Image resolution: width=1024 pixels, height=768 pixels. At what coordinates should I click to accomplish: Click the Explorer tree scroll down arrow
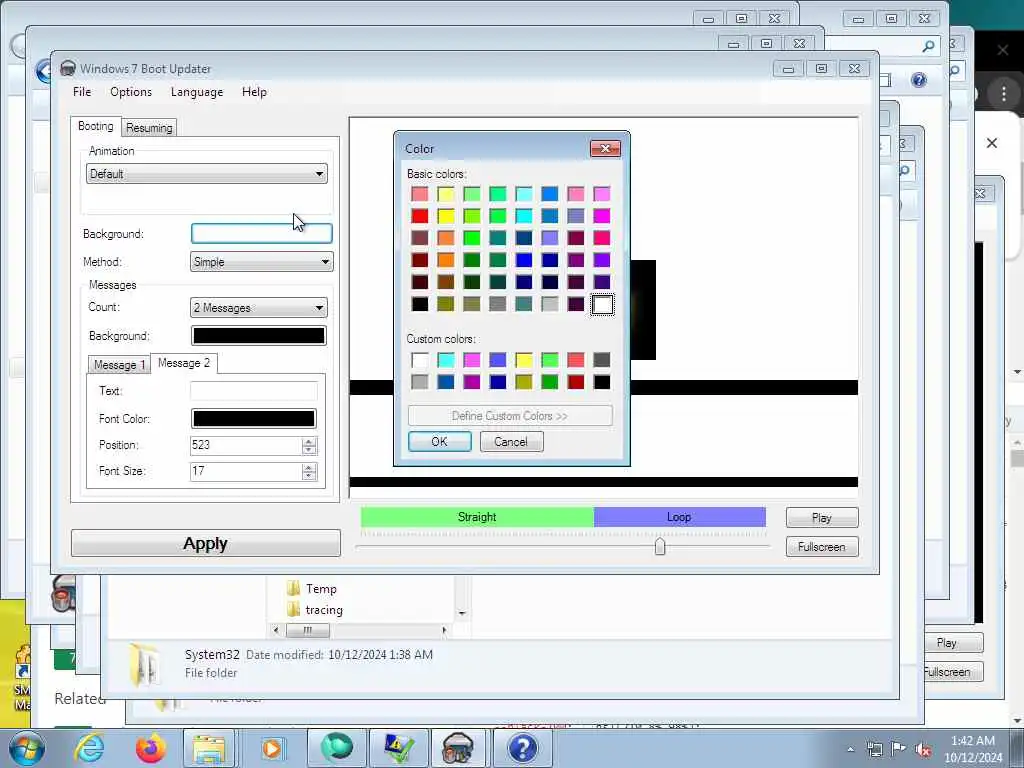[462, 613]
